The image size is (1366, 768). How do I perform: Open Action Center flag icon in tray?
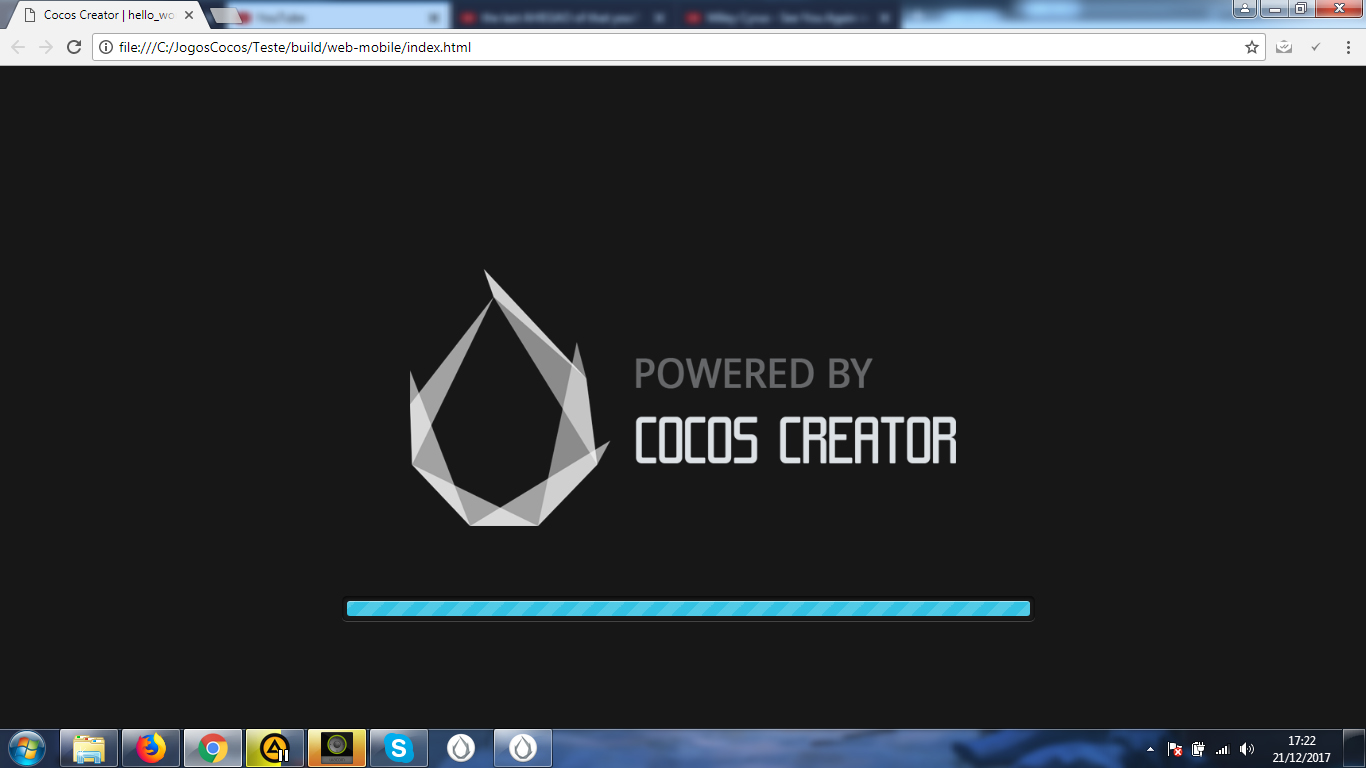pos(1175,749)
